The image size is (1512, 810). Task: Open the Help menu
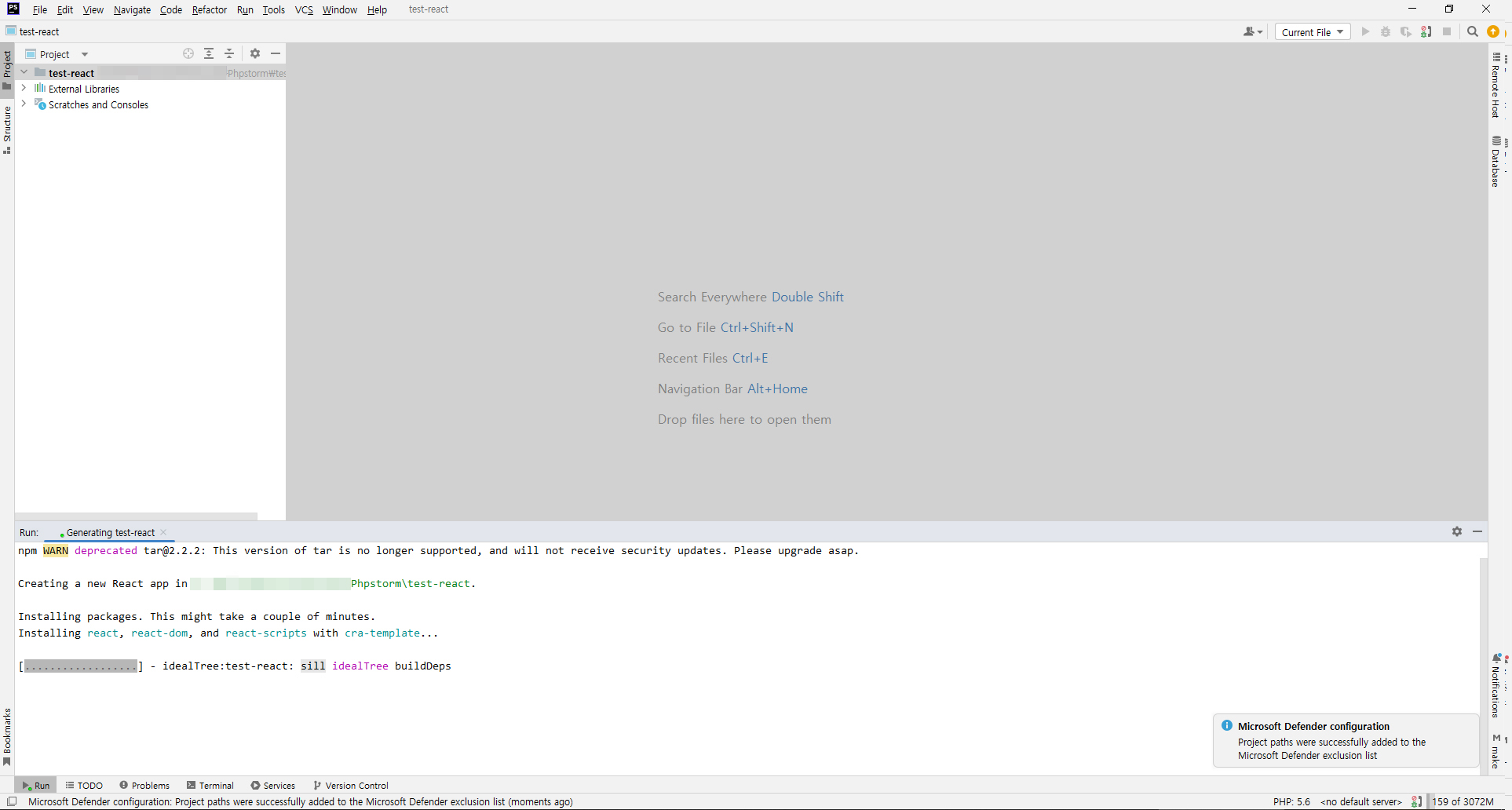[x=377, y=9]
